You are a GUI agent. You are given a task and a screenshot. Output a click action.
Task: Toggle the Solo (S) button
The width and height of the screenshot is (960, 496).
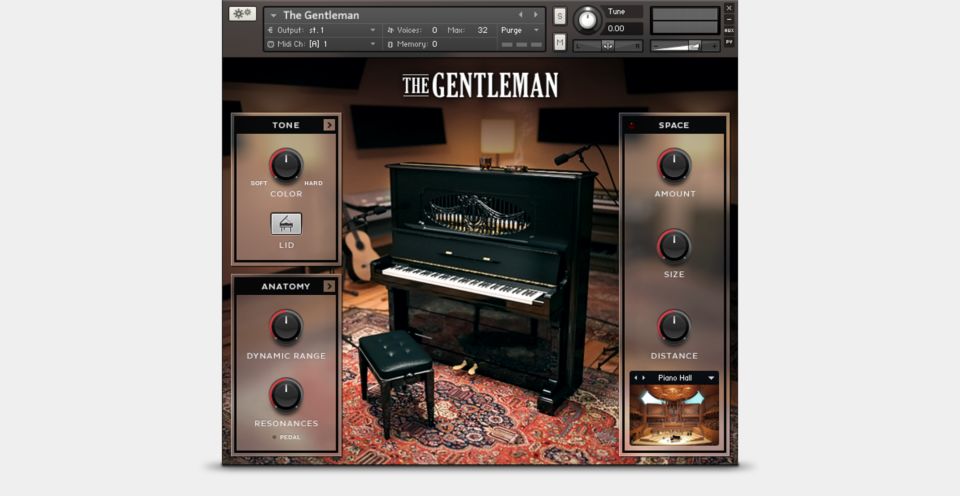tap(559, 16)
